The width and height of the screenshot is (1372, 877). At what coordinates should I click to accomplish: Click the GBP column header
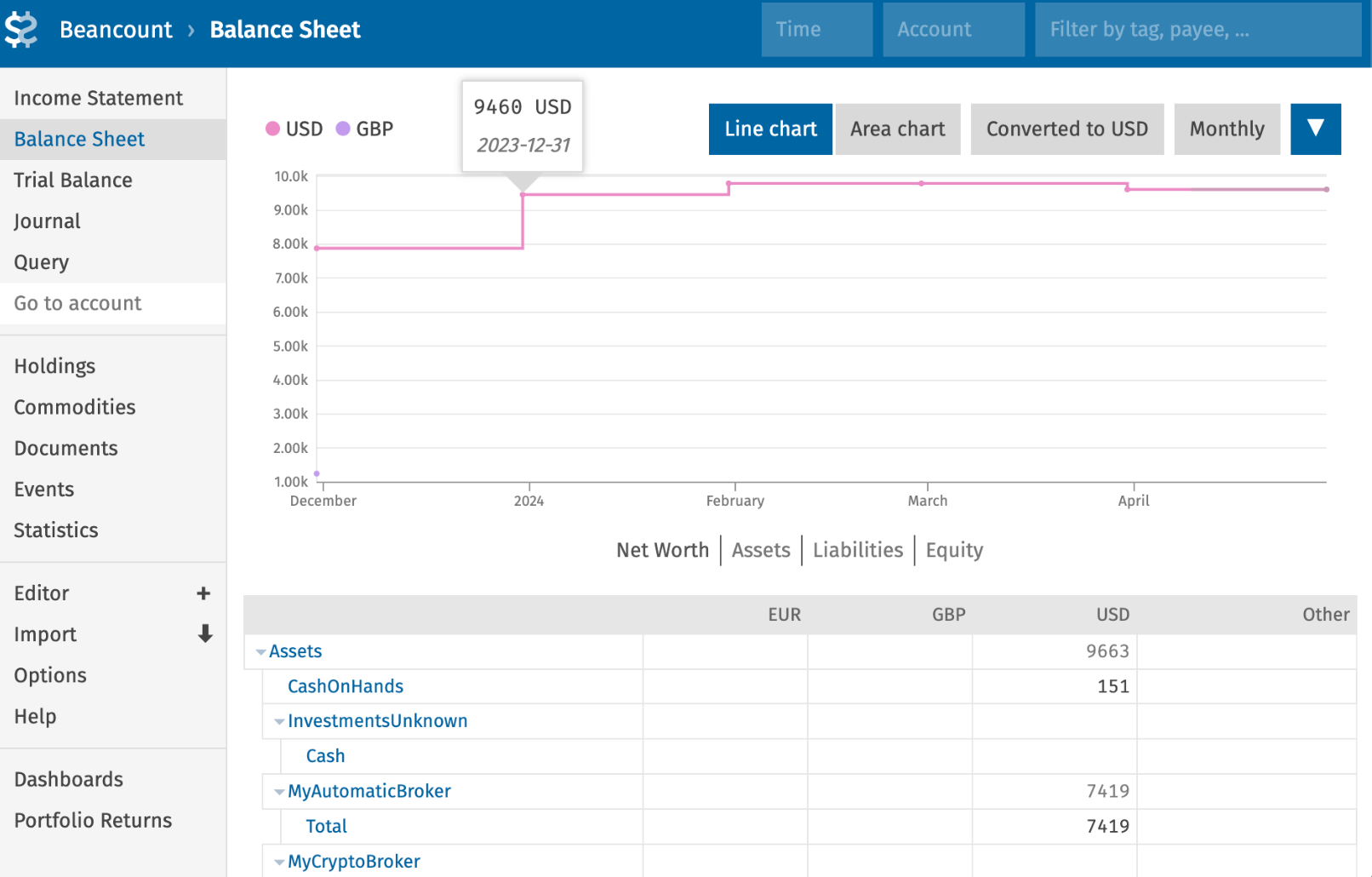[x=948, y=615]
